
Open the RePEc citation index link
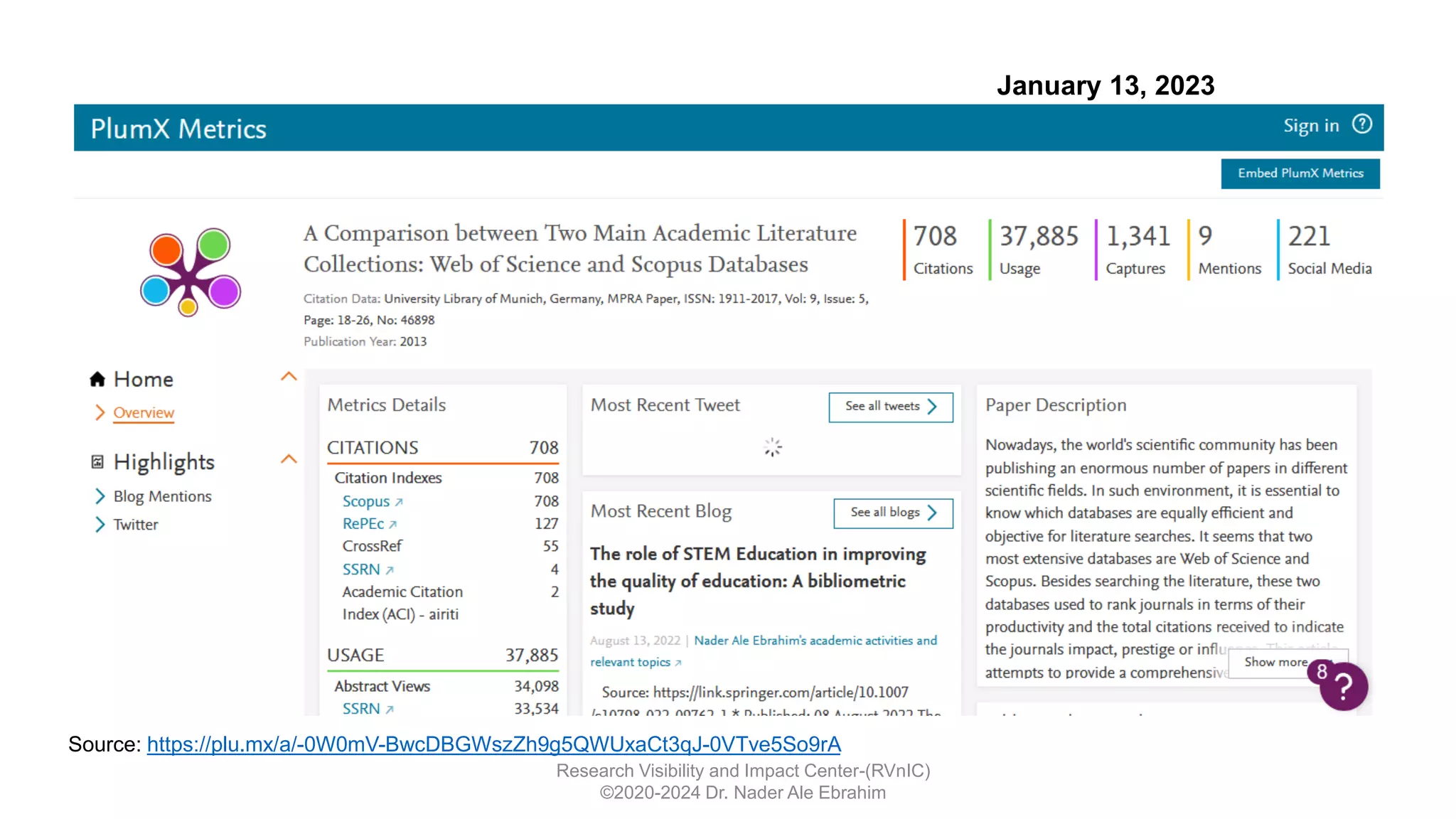[363, 524]
